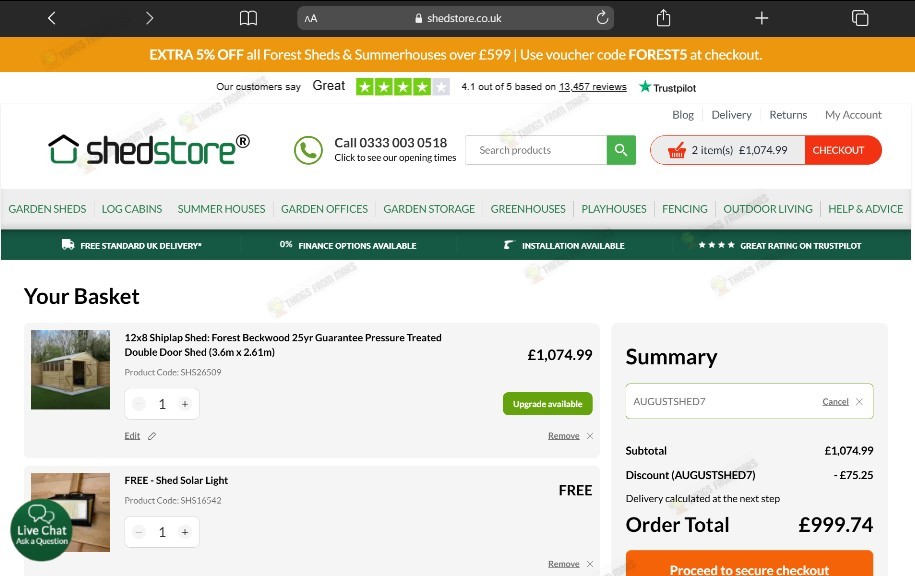
Task: Open the Playhouses menu
Action: [614, 209]
